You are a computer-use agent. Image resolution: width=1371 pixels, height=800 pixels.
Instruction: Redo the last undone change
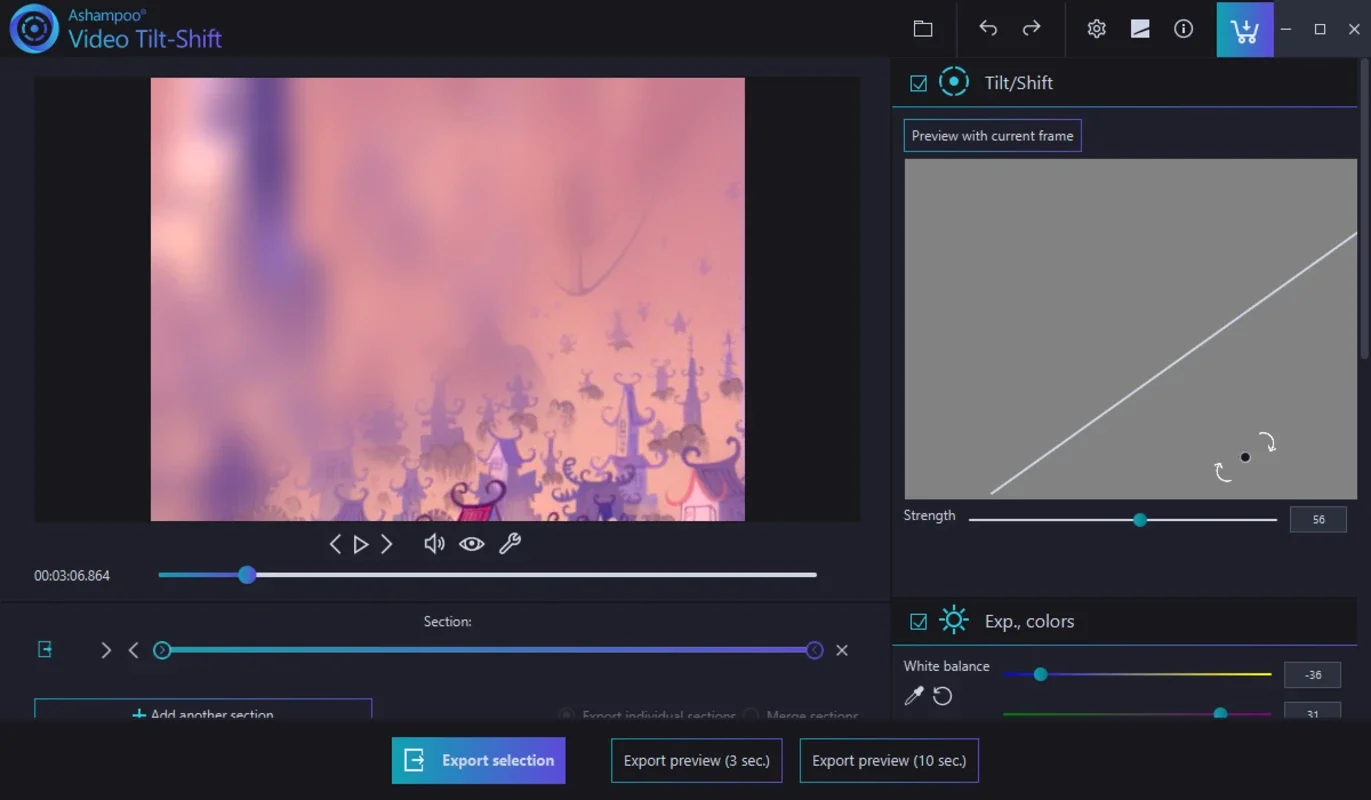click(1031, 29)
